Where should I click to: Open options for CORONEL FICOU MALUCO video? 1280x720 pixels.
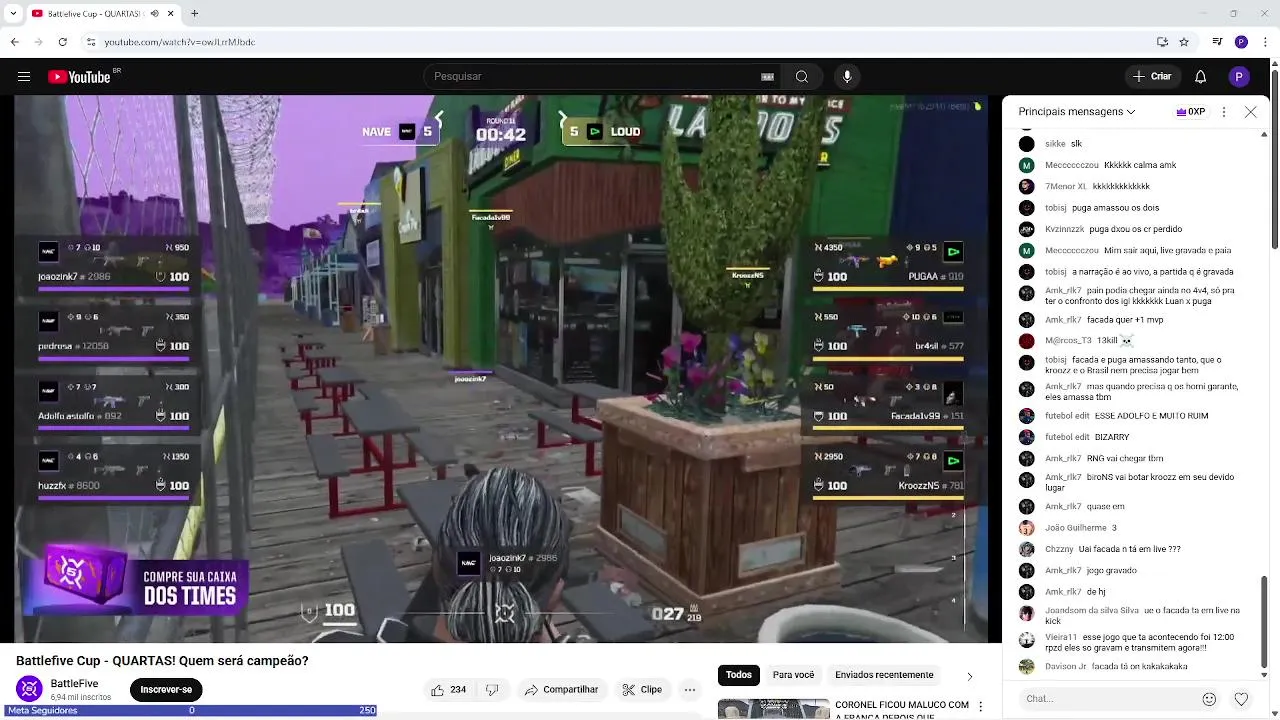[x=980, y=707]
